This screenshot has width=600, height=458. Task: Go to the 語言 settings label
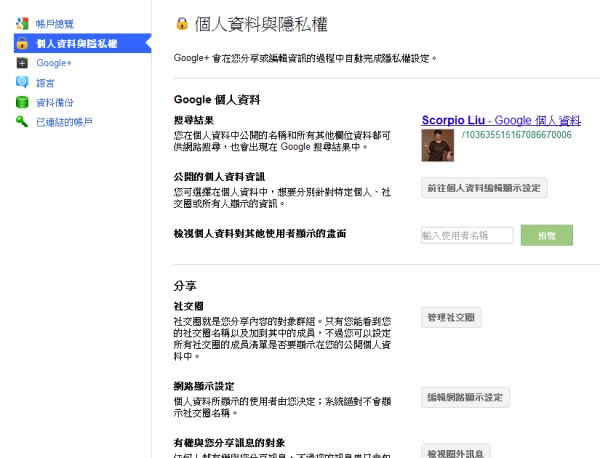click(x=45, y=82)
